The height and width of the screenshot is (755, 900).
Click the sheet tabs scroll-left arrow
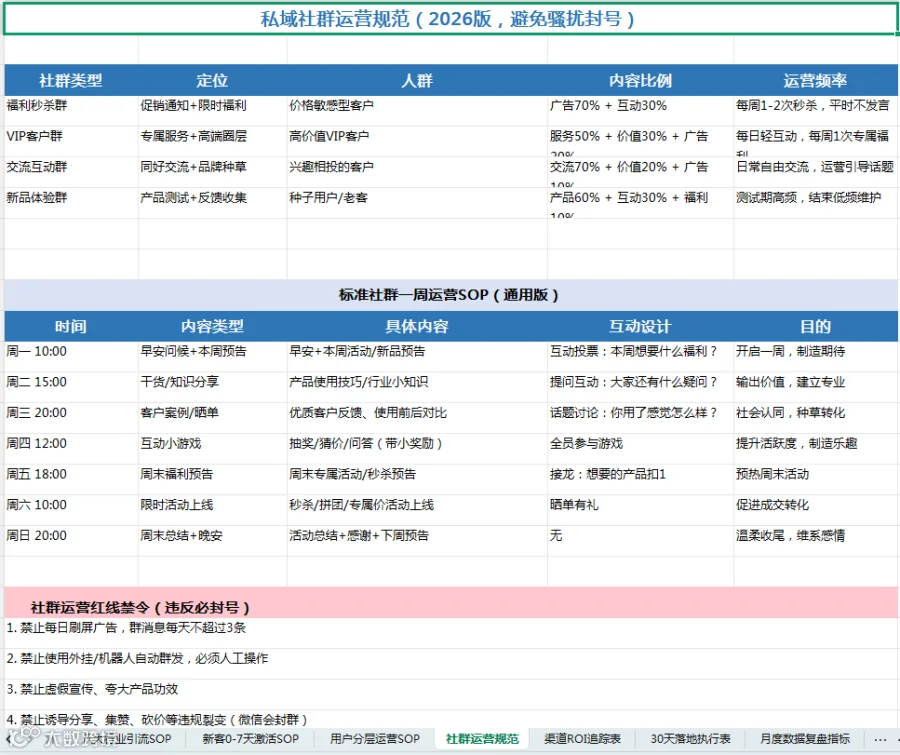tap(8, 738)
